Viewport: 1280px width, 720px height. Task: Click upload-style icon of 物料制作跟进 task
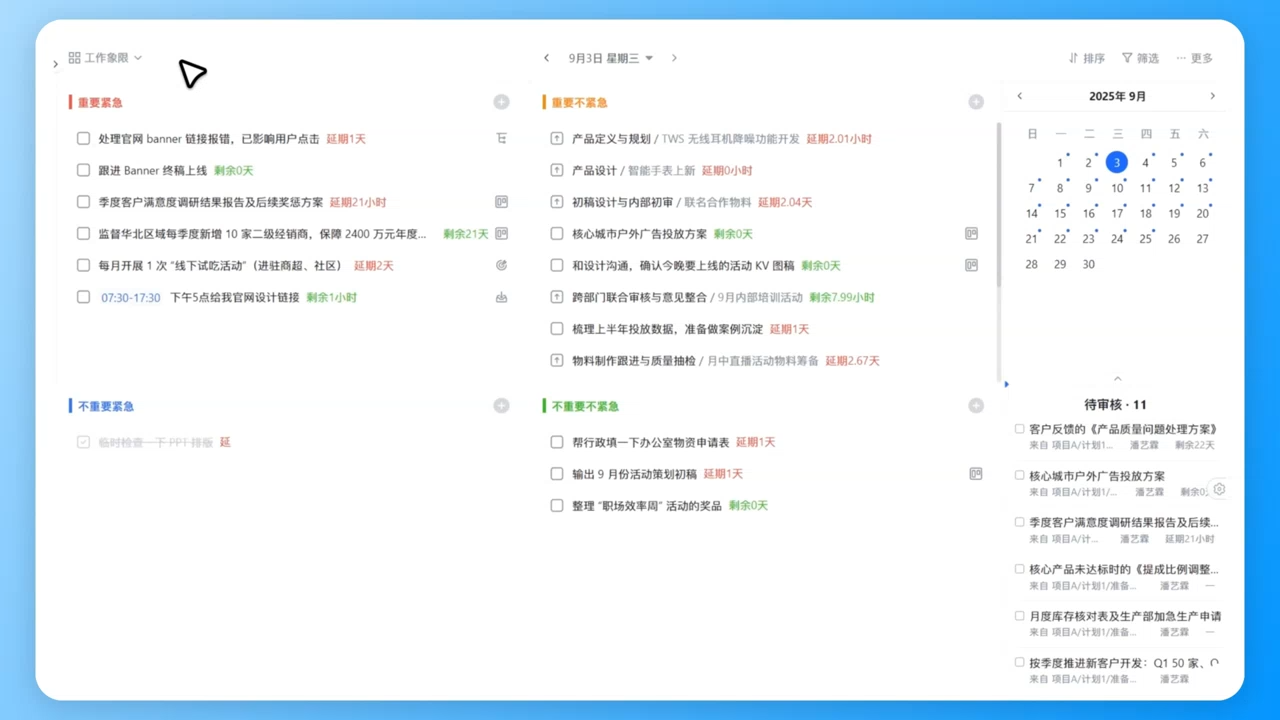[557, 361]
